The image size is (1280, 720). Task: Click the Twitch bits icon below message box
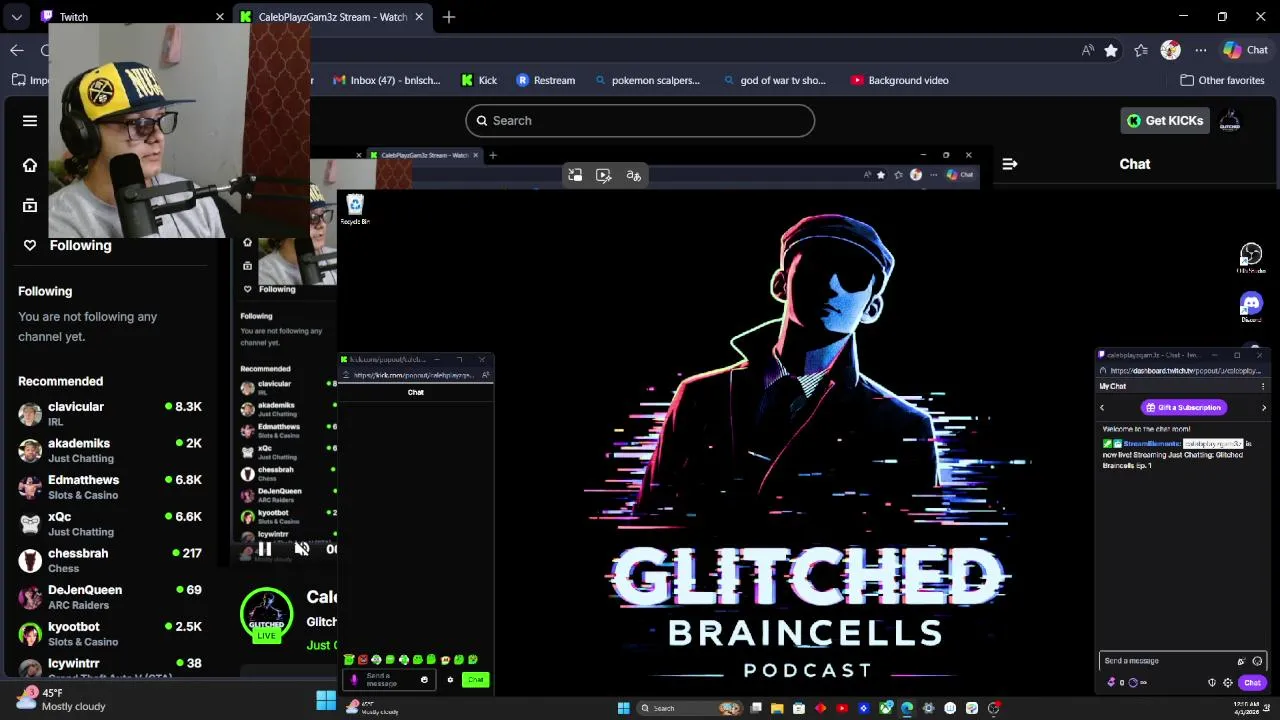1111,683
